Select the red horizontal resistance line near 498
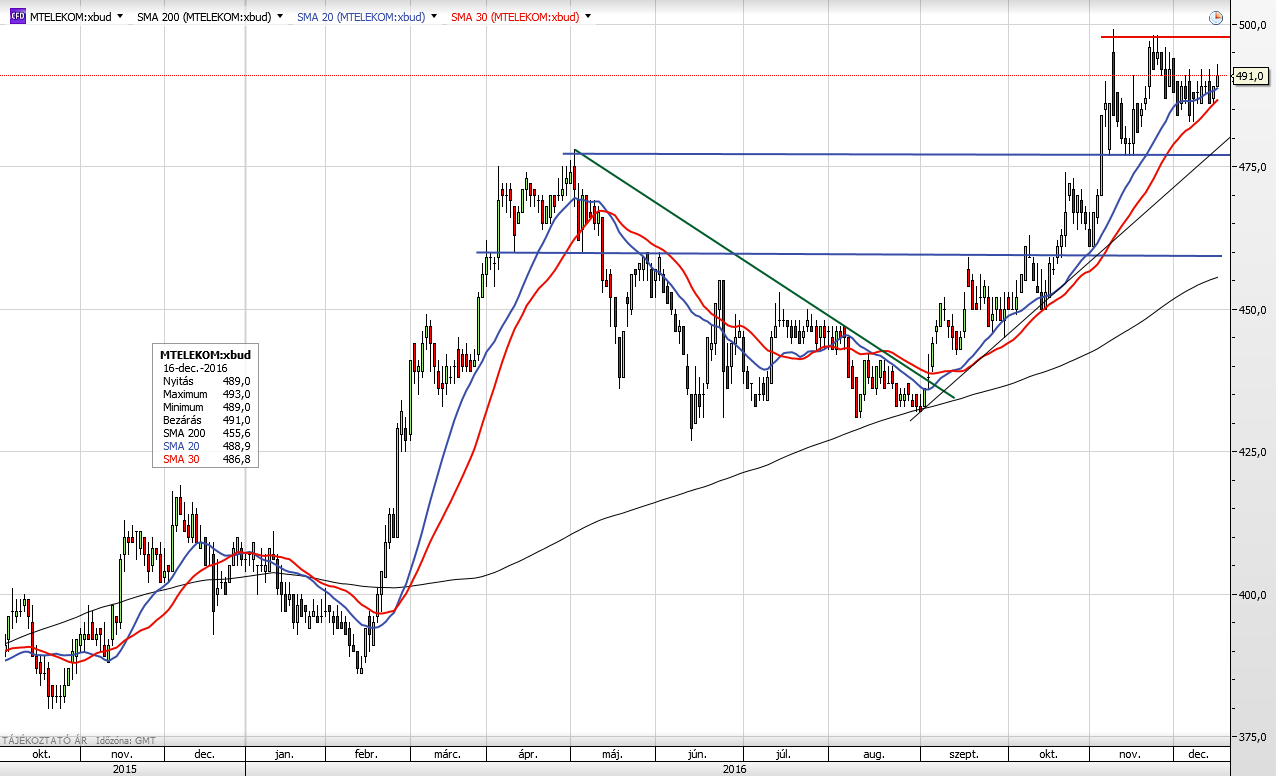Viewport: 1276px width, 776px height. click(x=1165, y=37)
